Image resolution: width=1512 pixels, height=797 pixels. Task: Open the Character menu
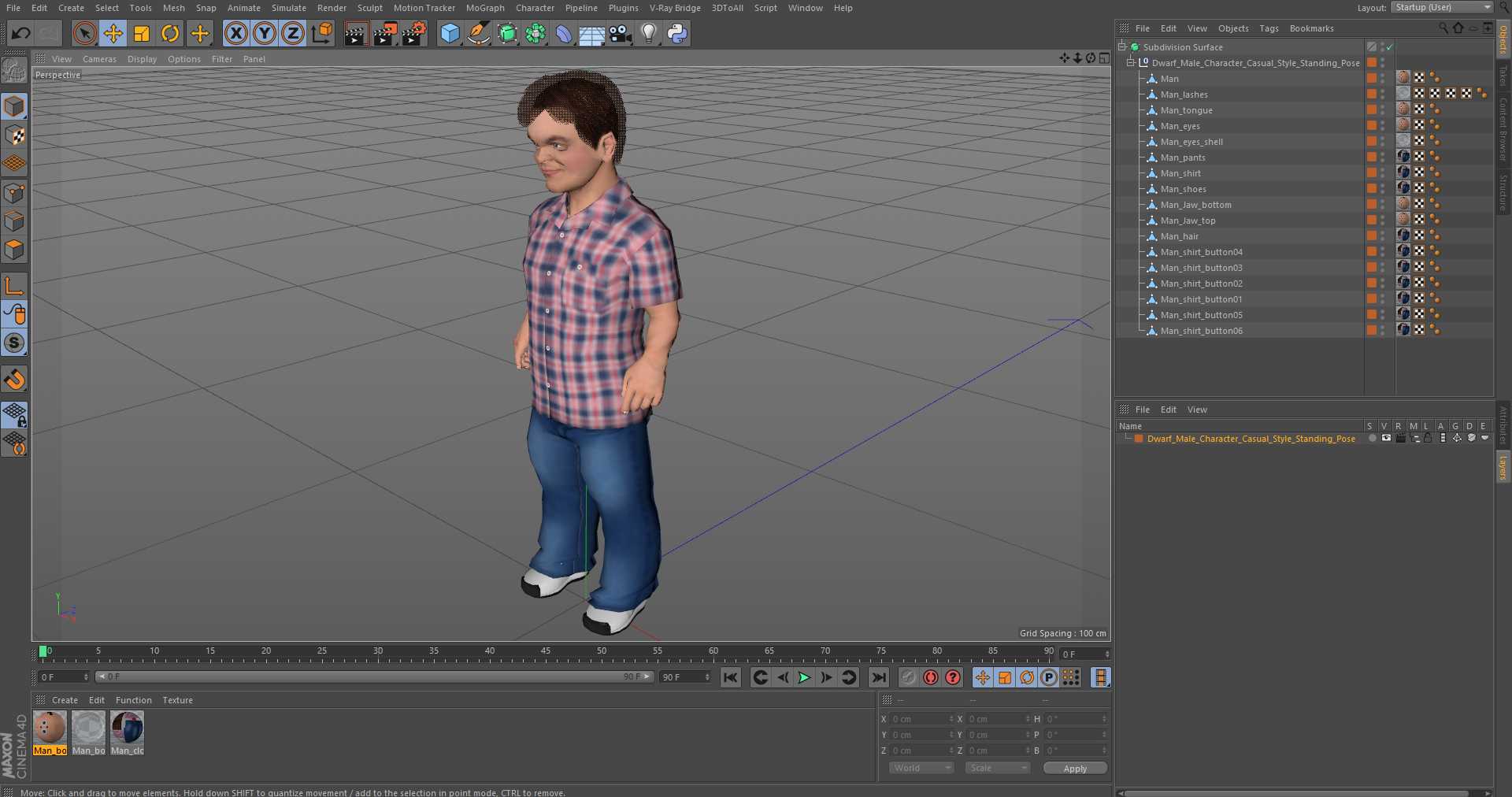coord(535,8)
